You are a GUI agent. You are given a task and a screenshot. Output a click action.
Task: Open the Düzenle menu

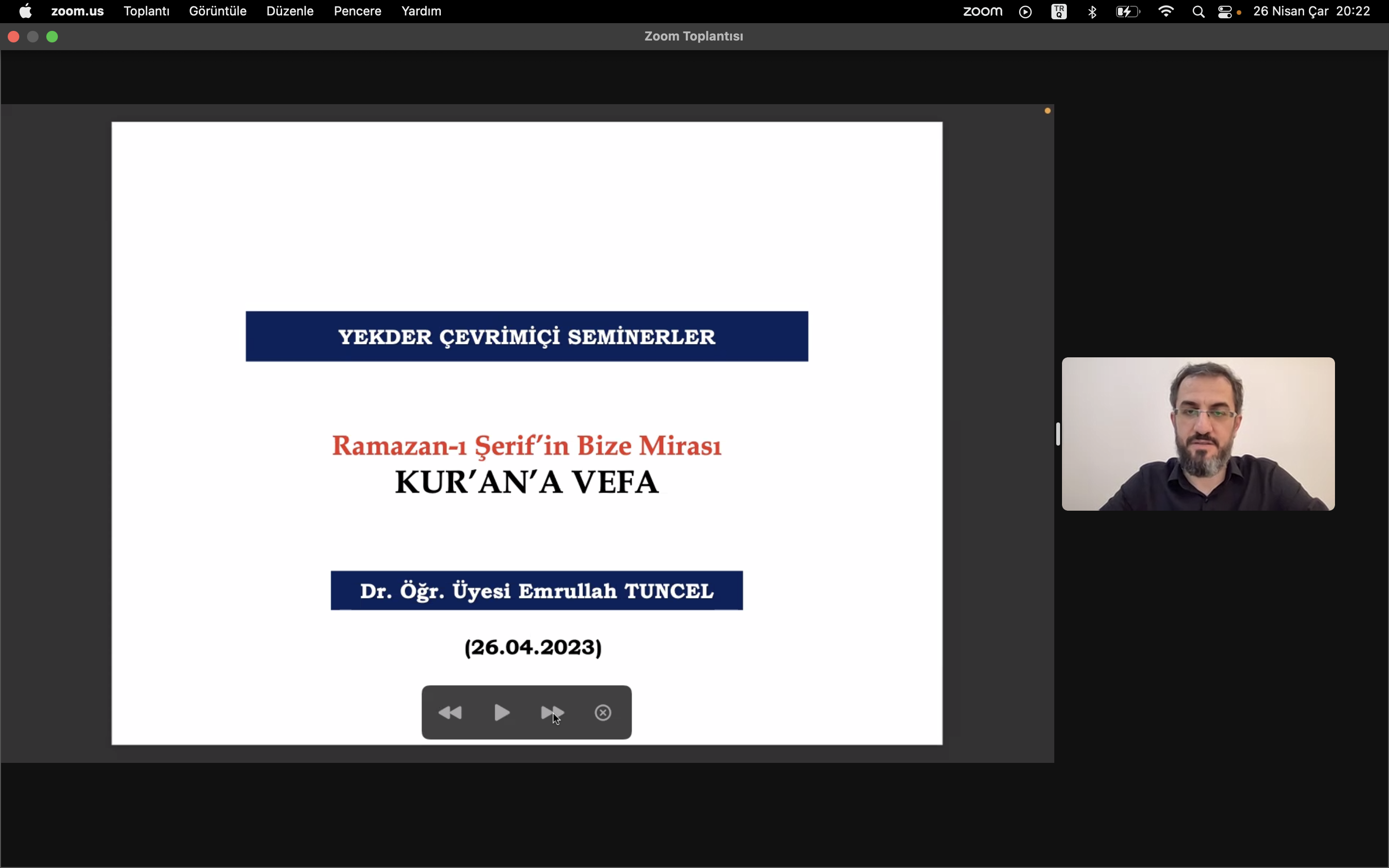click(x=290, y=12)
